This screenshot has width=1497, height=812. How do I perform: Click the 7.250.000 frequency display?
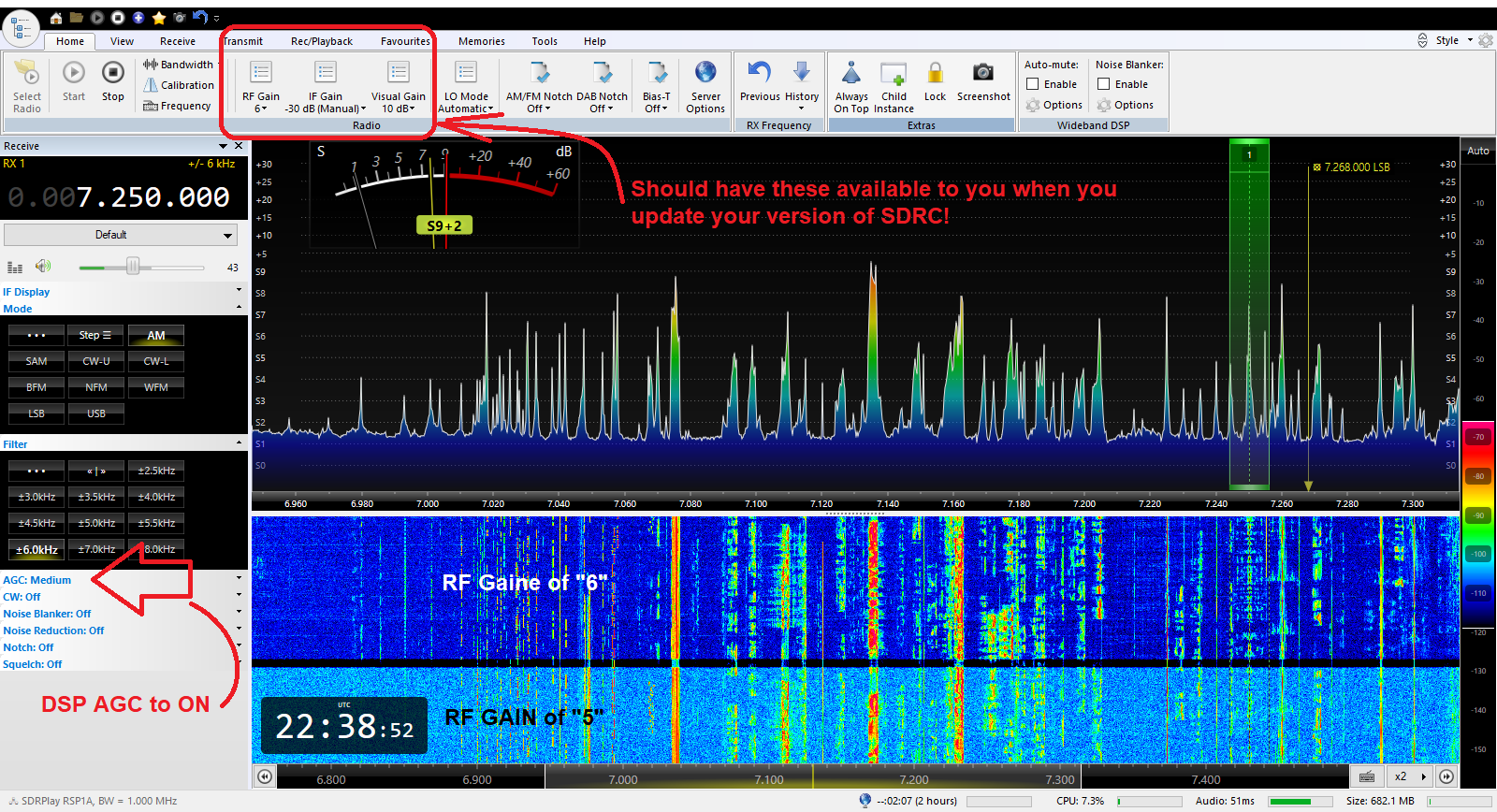tap(153, 197)
